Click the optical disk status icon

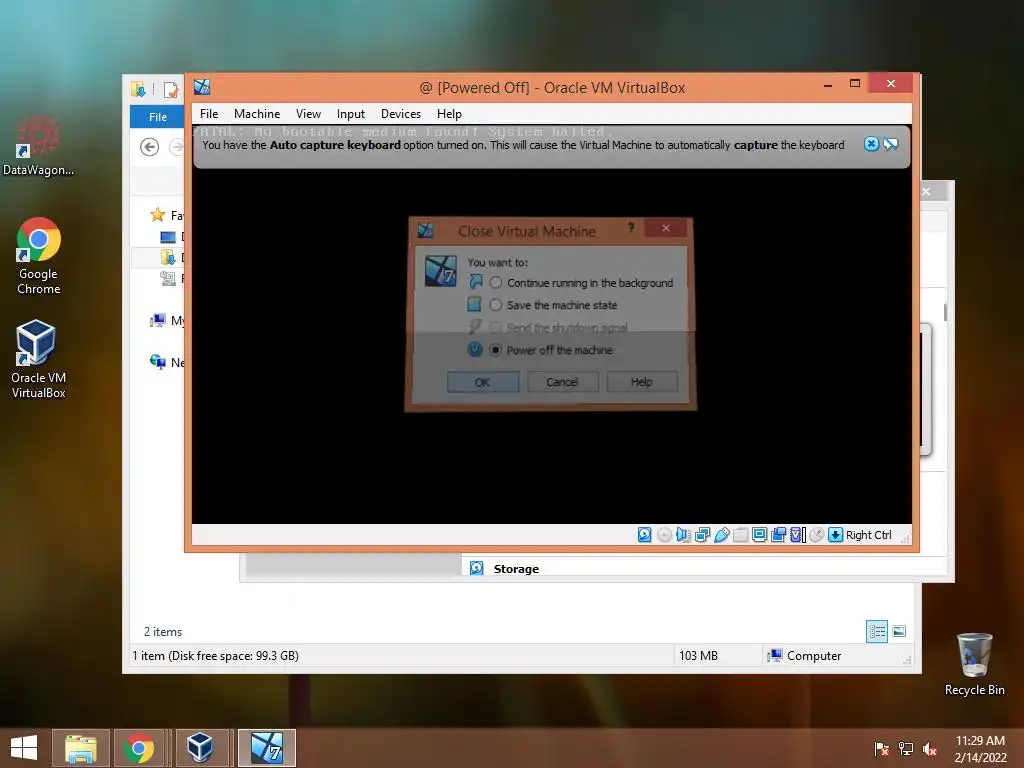point(664,535)
